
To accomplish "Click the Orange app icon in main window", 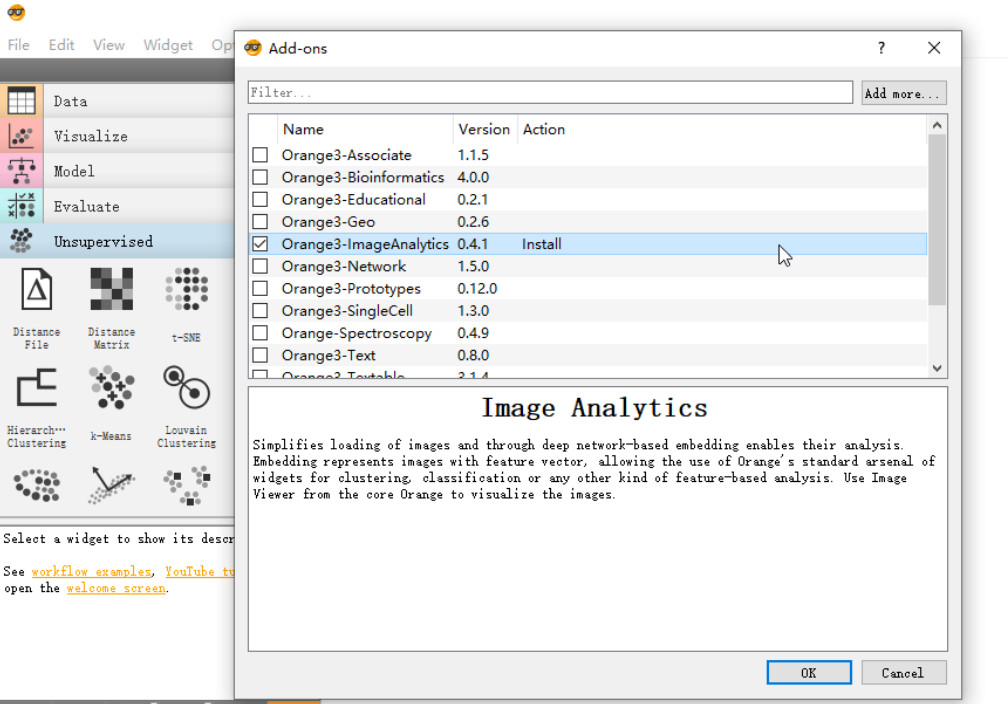I will [16, 12].
